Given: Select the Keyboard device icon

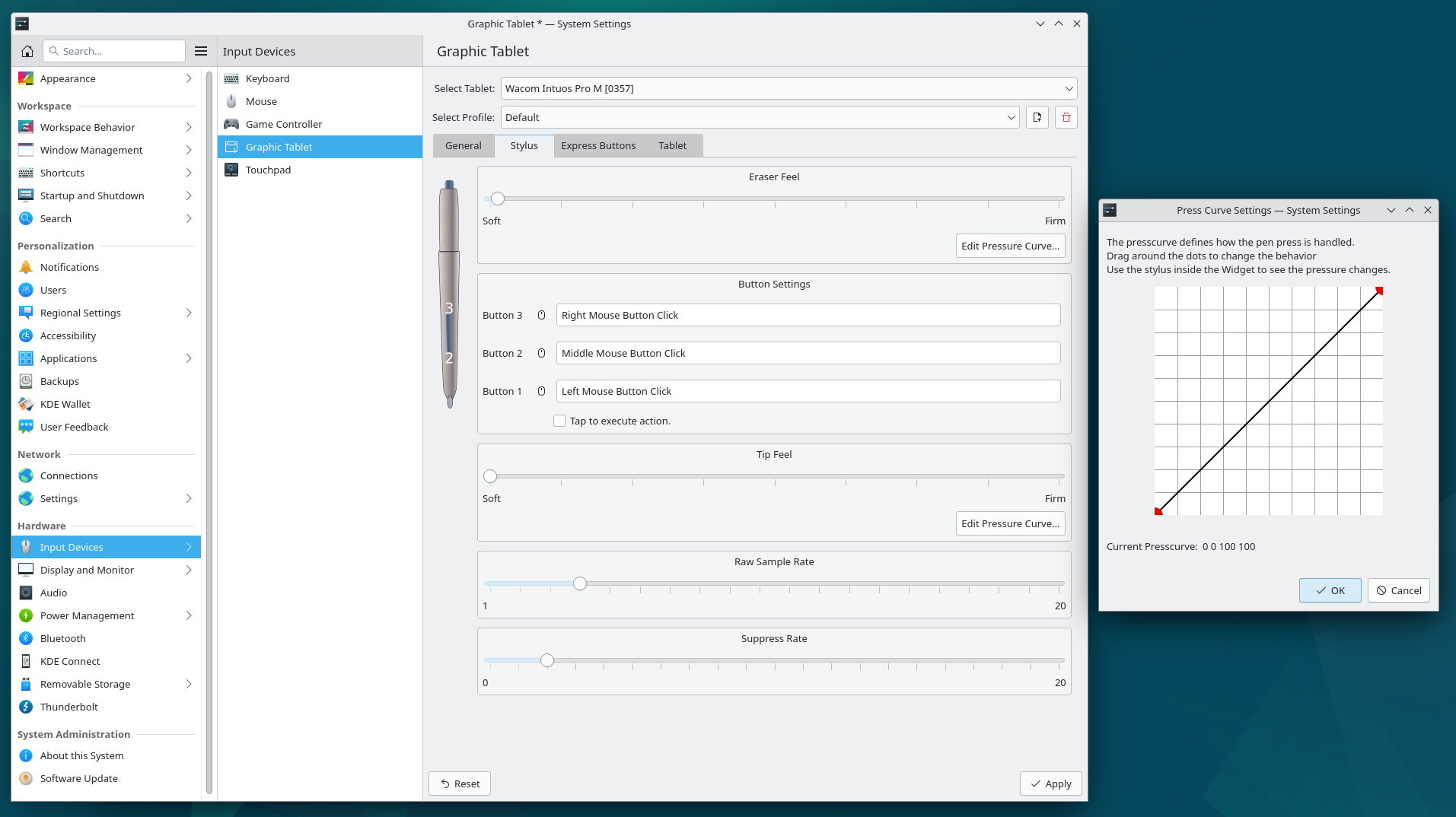Looking at the screenshot, I should pyautogui.click(x=231, y=78).
